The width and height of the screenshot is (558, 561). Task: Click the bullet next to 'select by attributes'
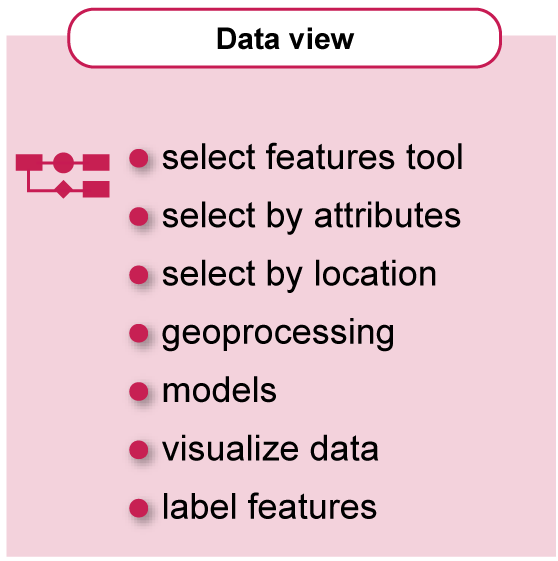(139, 216)
